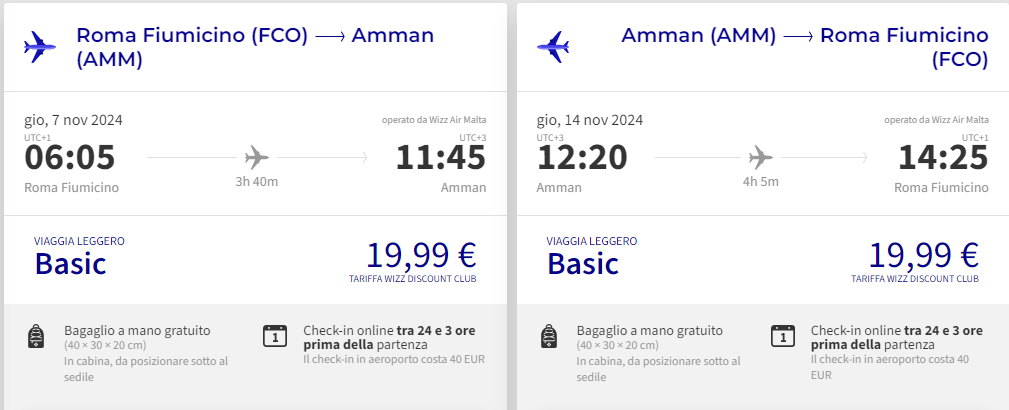The image size is (1009, 410).
Task: Select Basic fare label in return card
Action: (x=583, y=263)
